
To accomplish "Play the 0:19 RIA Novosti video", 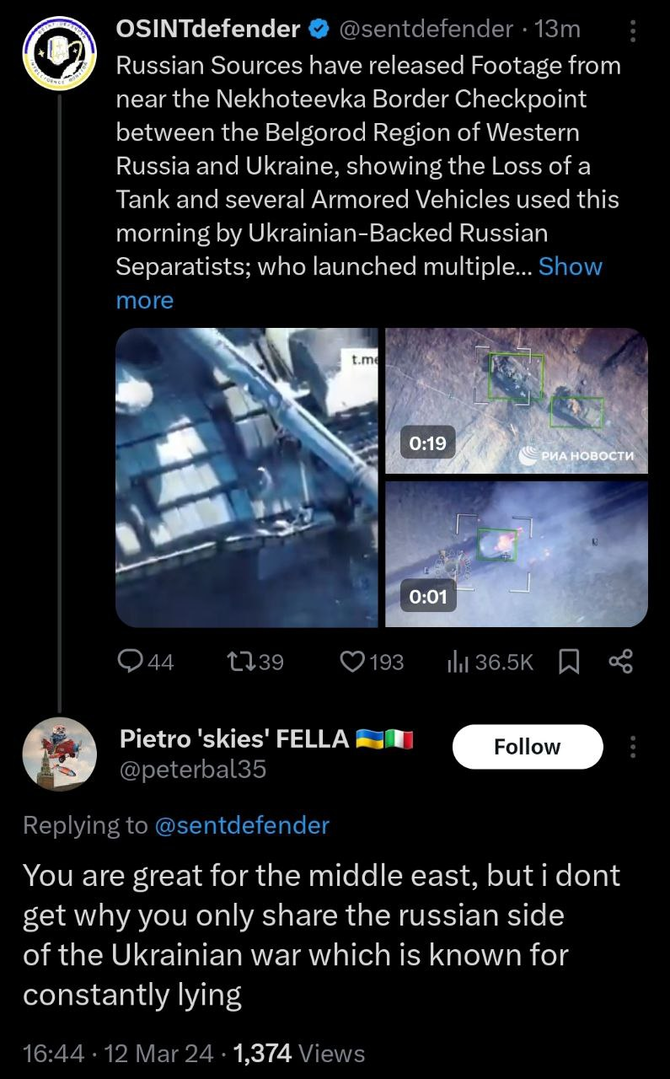I will pyautogui.click(x=516, y=400).
